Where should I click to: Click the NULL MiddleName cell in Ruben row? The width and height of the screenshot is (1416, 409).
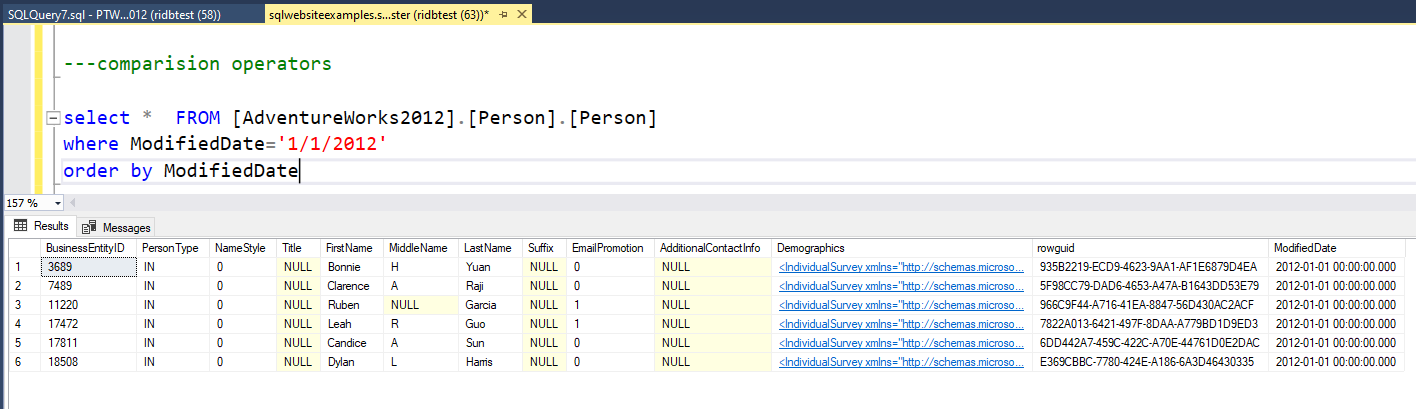421,304
